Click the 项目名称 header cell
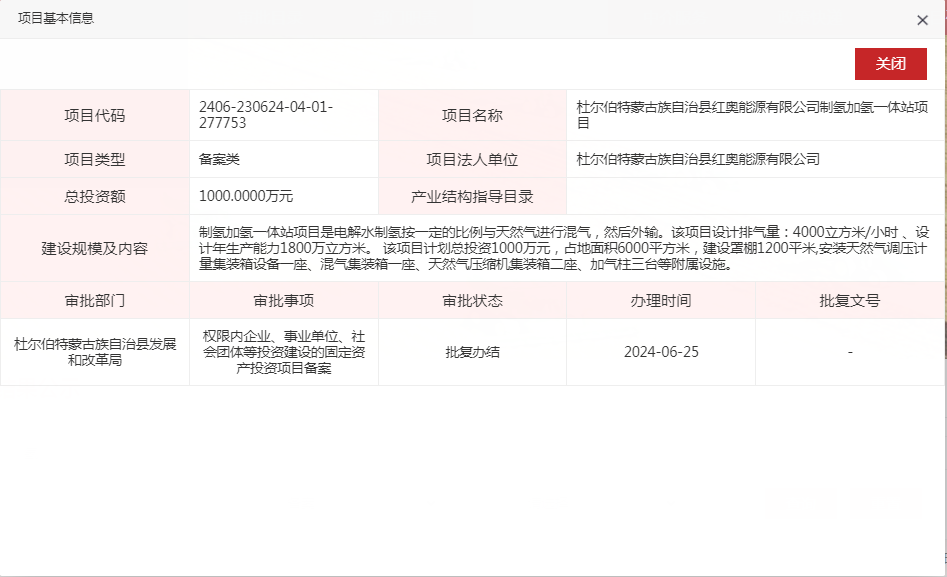The width and height of the screenshot is (947, 577). (471, 115)
